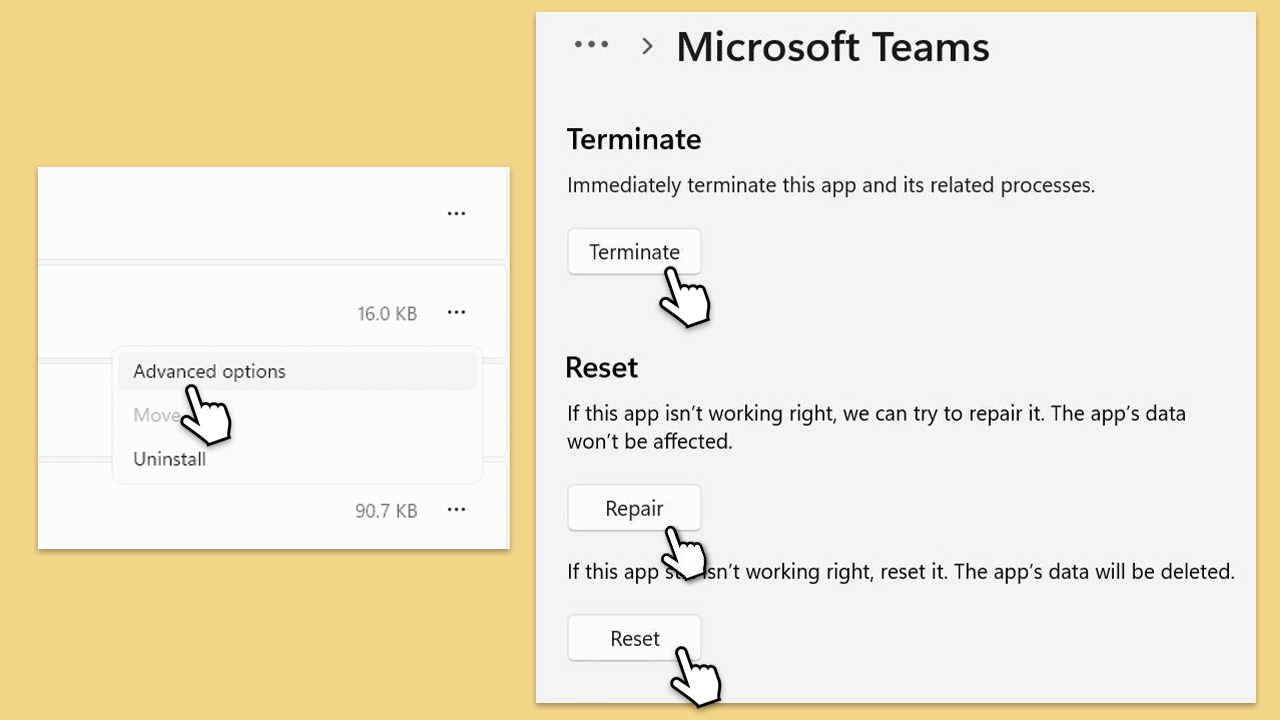The image size is (1280, 720).
Task: Click the Reset section heading
Action: coord(602,367)
